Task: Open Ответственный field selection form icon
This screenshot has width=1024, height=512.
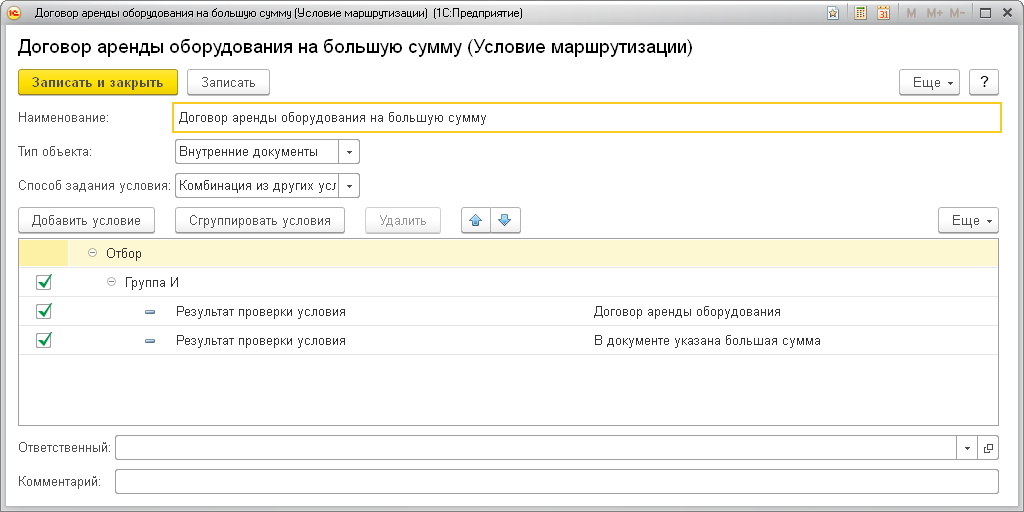Action: tap(988, 448)
